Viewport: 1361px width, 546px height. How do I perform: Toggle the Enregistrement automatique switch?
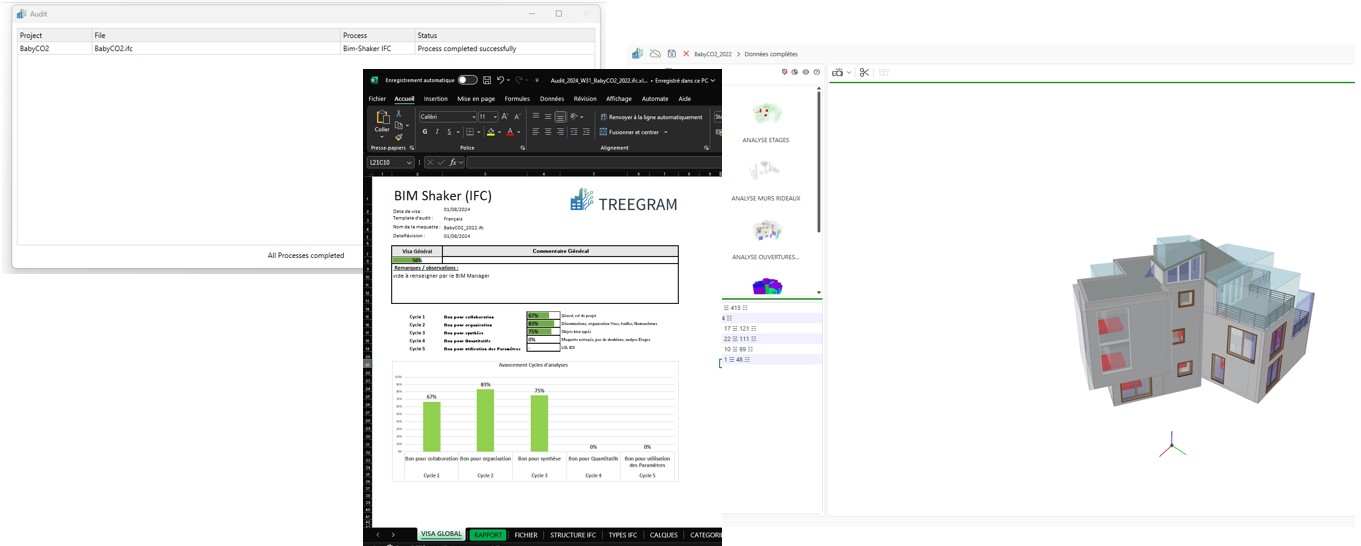tap(467, 80)
